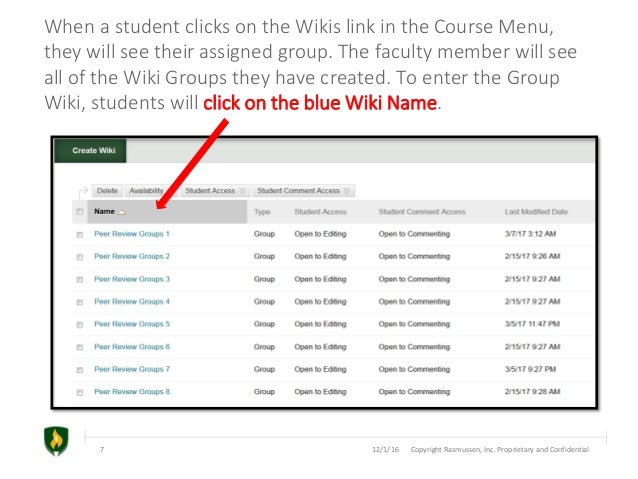This screenshot has width=638, height=479.
Task: Click the Student Comment Access column header
Action: click(x=422, y=212)
